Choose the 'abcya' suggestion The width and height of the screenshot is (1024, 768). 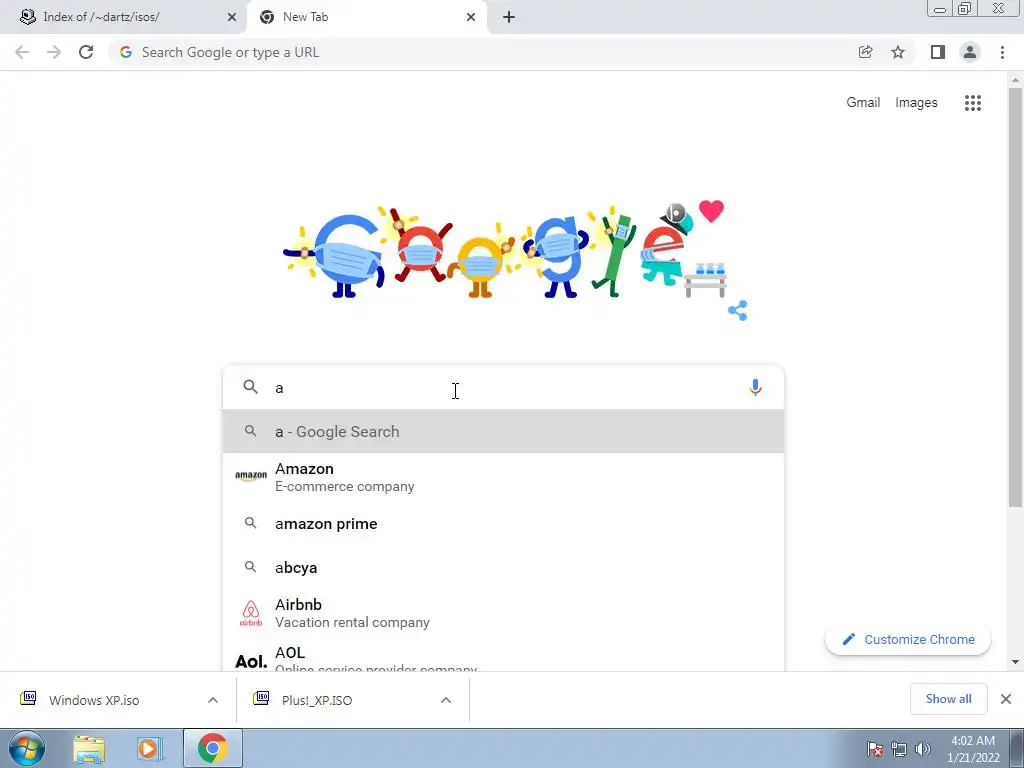click(x=504, y=568)
